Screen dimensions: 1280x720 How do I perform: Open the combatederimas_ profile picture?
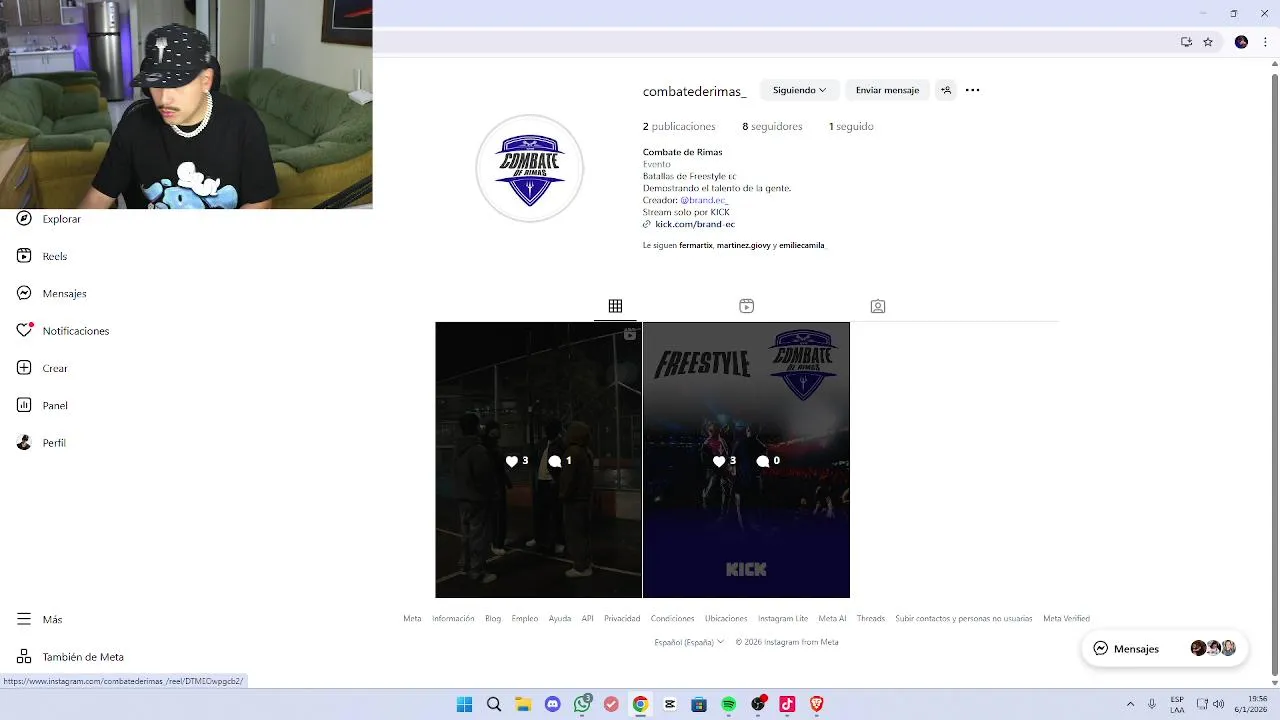coord(529,168)
